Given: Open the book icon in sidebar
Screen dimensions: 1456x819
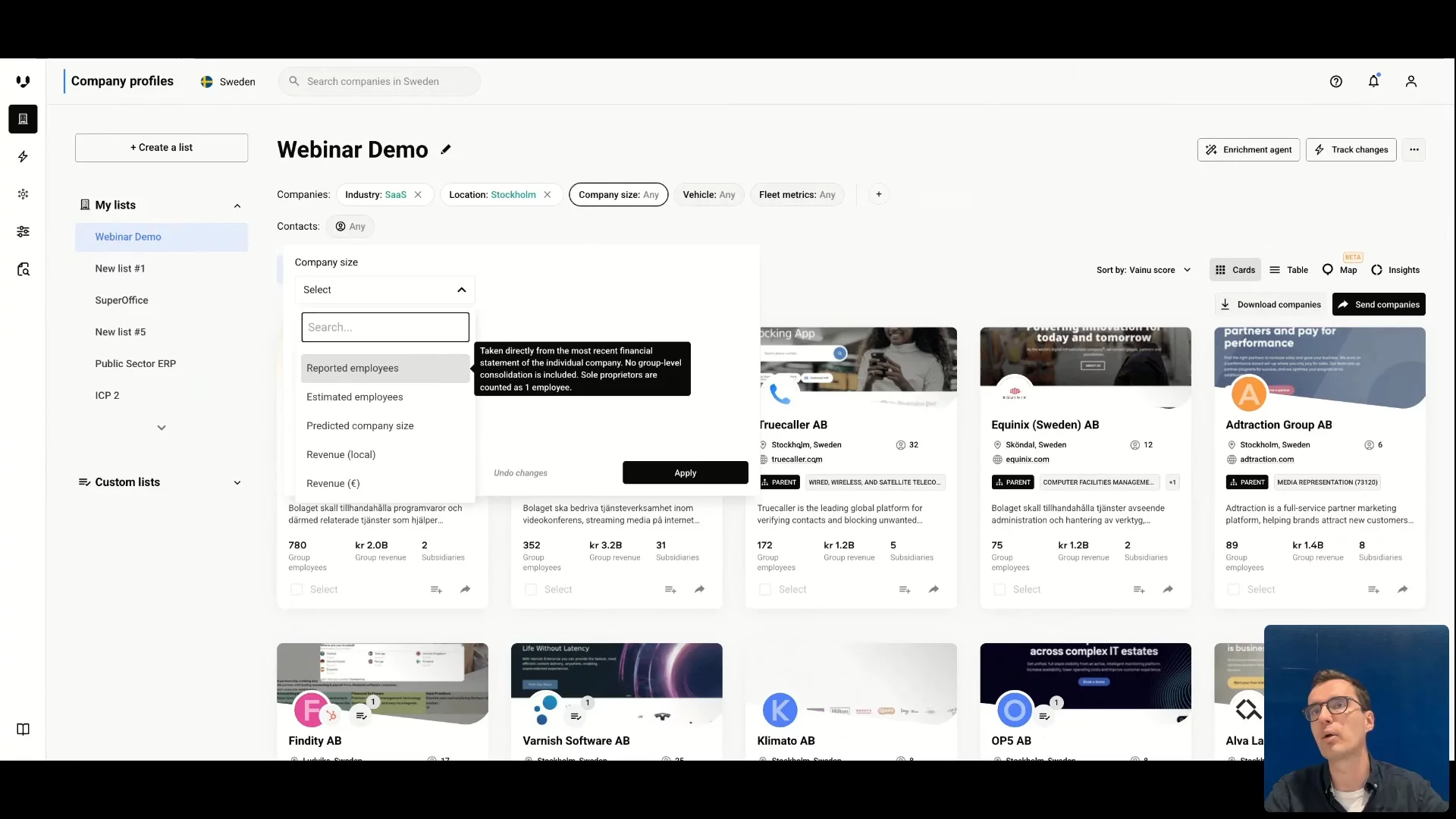Looking at the screenshot, I should click(23, 730).
